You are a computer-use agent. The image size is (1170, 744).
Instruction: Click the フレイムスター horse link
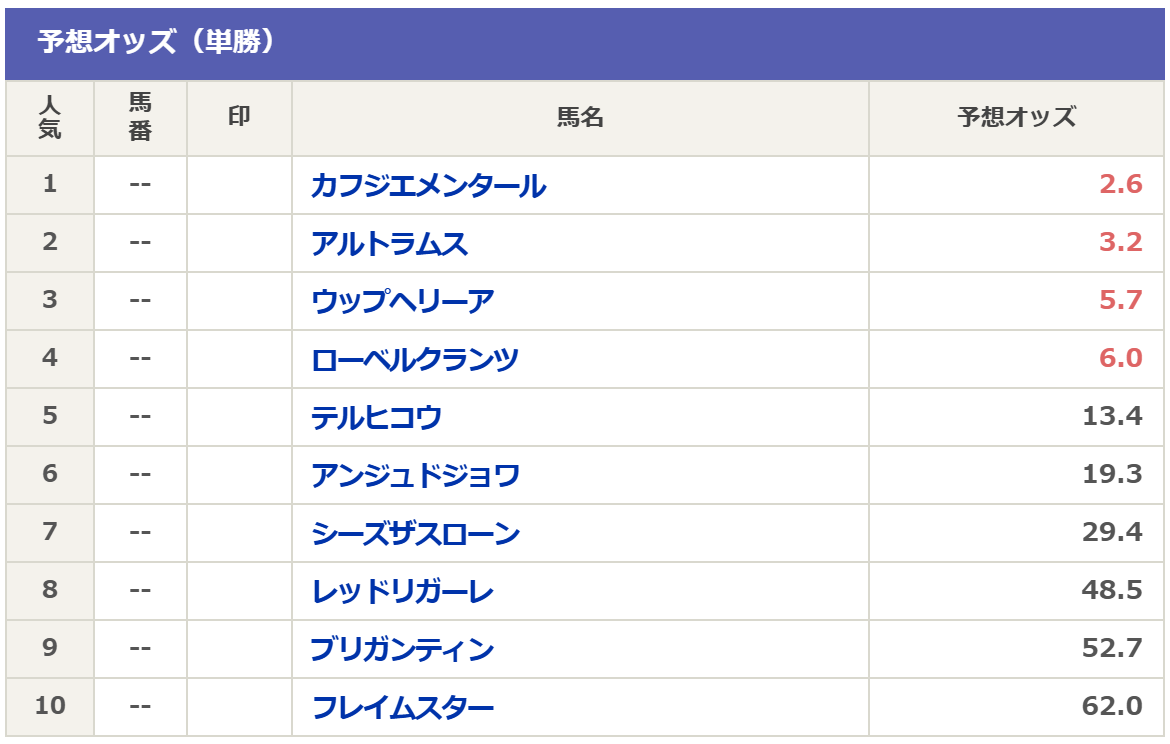click(402, 707)
